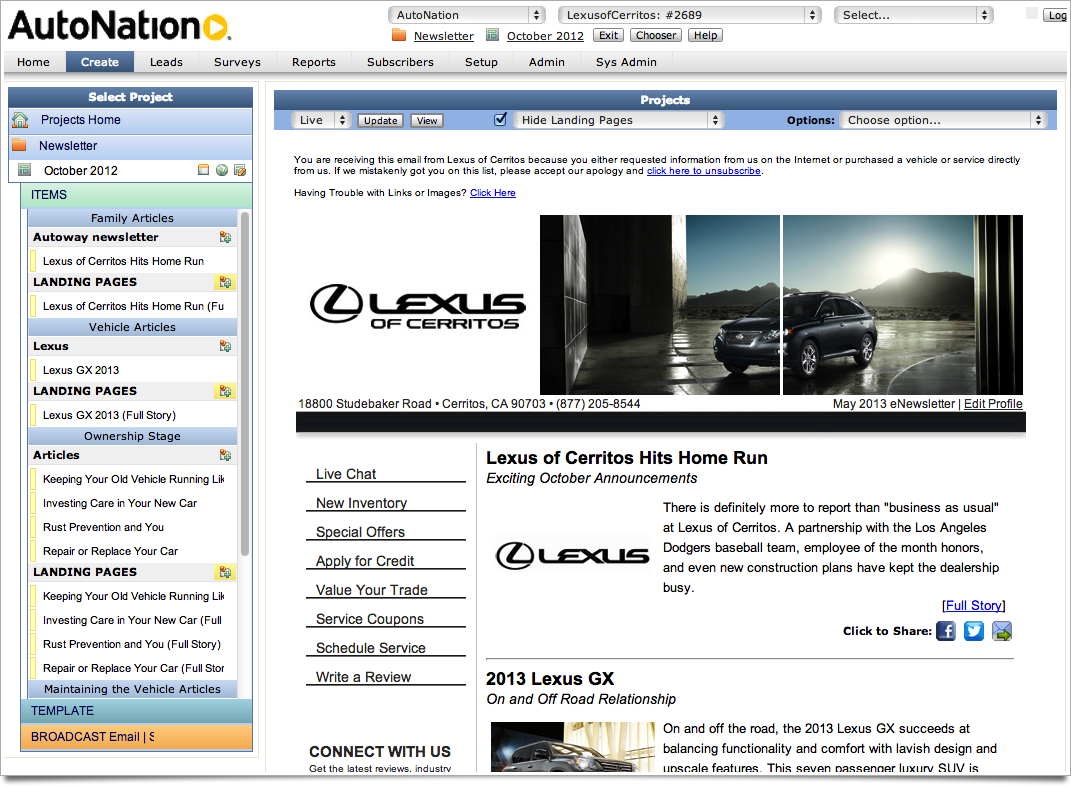The height and width of the screenshot is (786, 1071).
Task: Click the add icon next to Lexus section
Action: pos(225,346)
